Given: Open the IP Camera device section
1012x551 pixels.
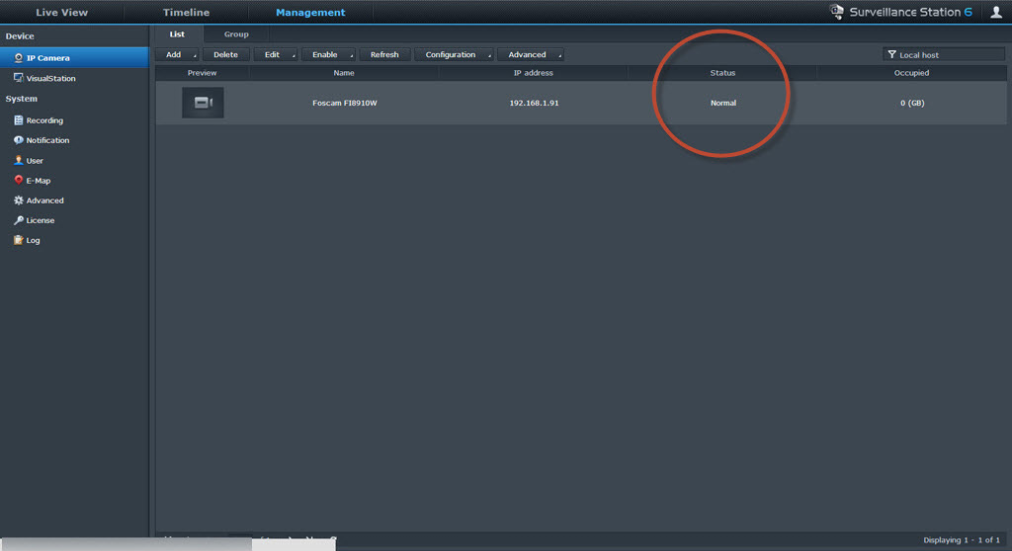Looking at the screenshot, I should [x=48, y=58].
